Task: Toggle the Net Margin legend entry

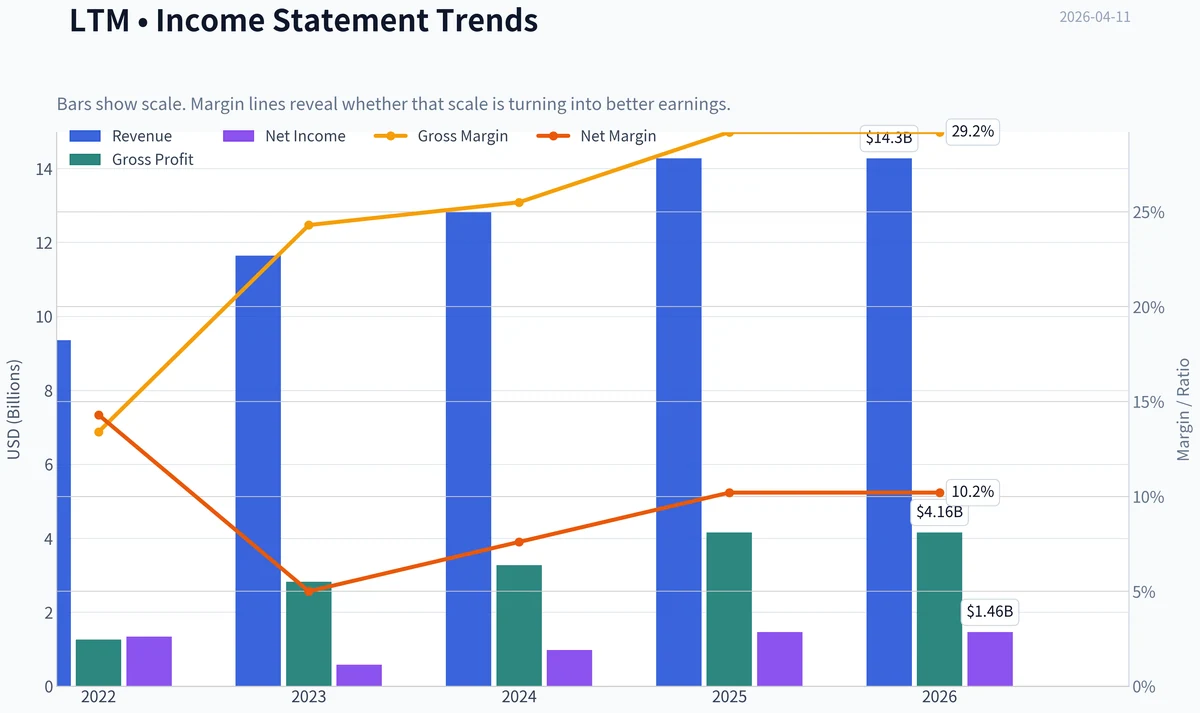Action: (x=597, y=136)
